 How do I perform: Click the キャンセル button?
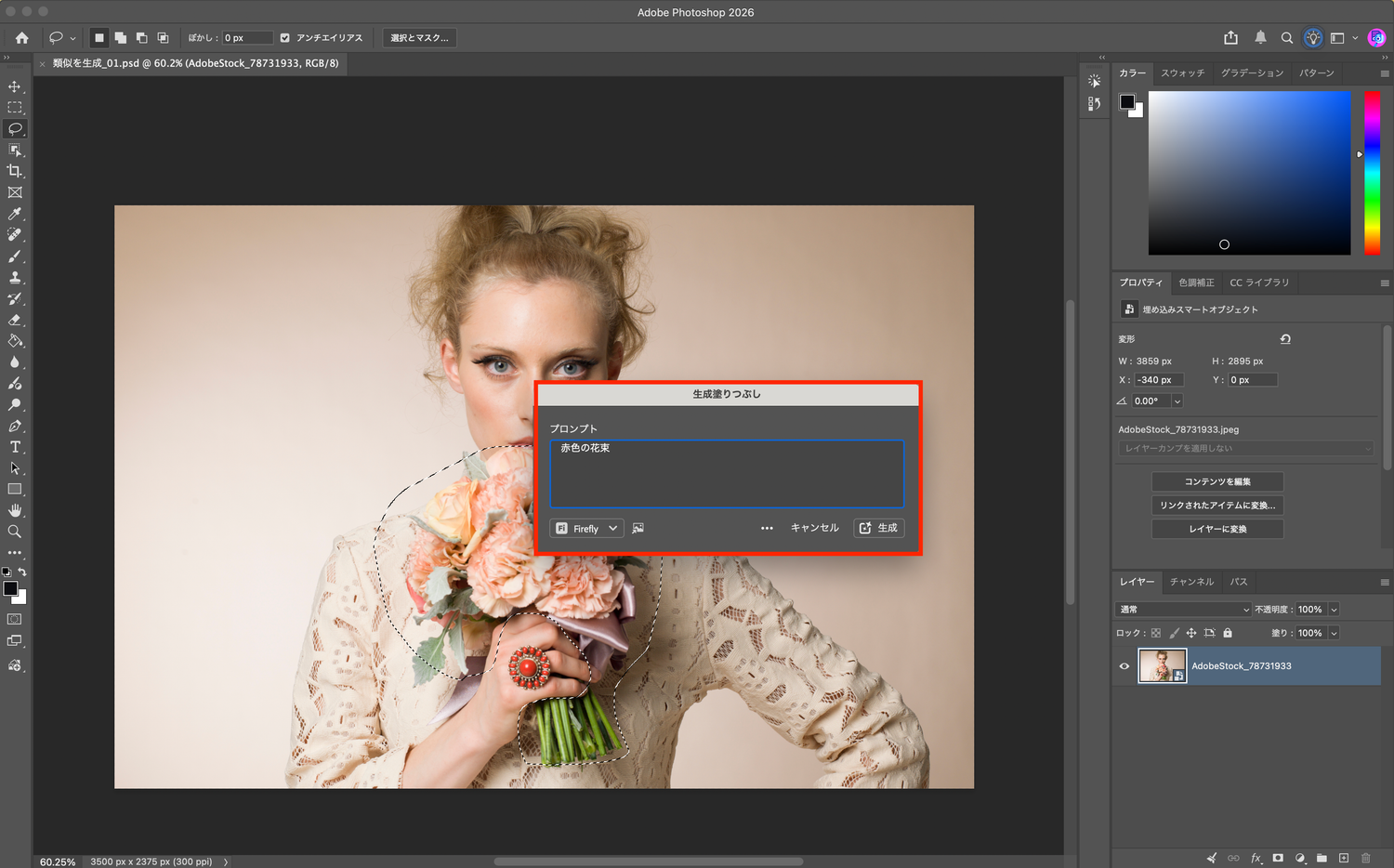[x=815, y=528]
